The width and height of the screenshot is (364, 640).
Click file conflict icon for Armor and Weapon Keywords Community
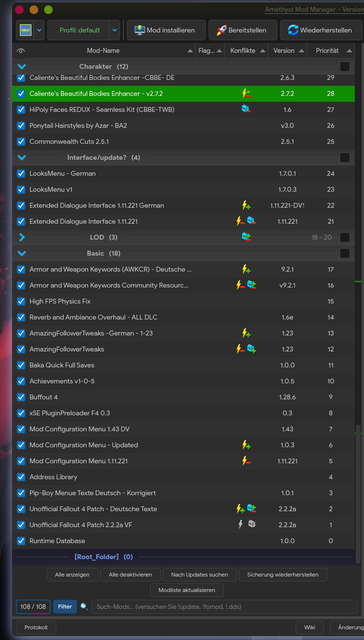[x=251, y=285]
